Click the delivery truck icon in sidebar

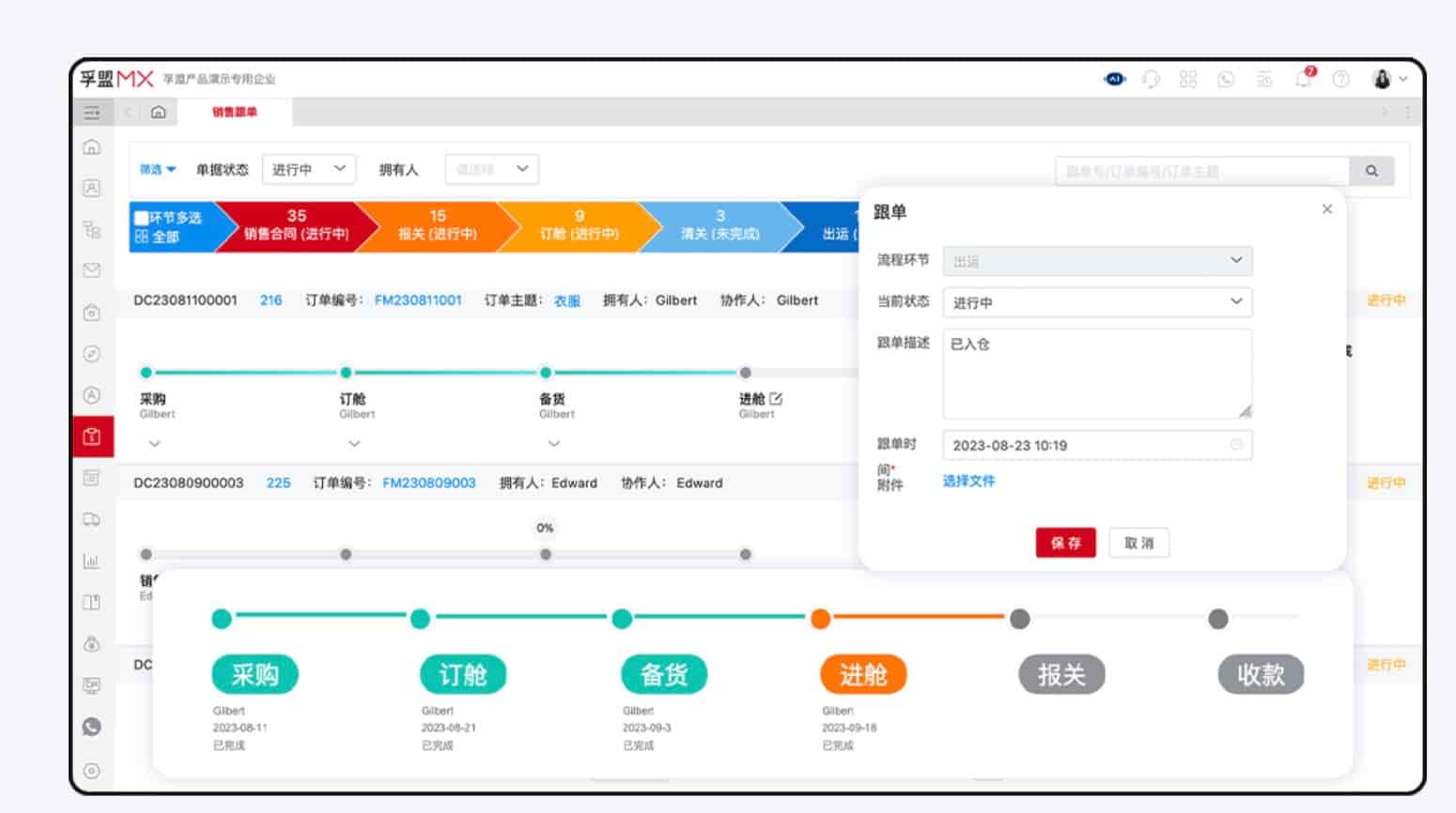tap(92, 519)
